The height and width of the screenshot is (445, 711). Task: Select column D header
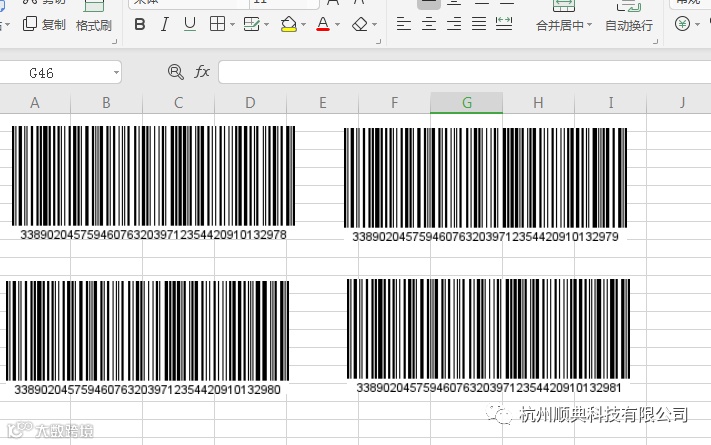pyautogui.click(x=250, y=103)
